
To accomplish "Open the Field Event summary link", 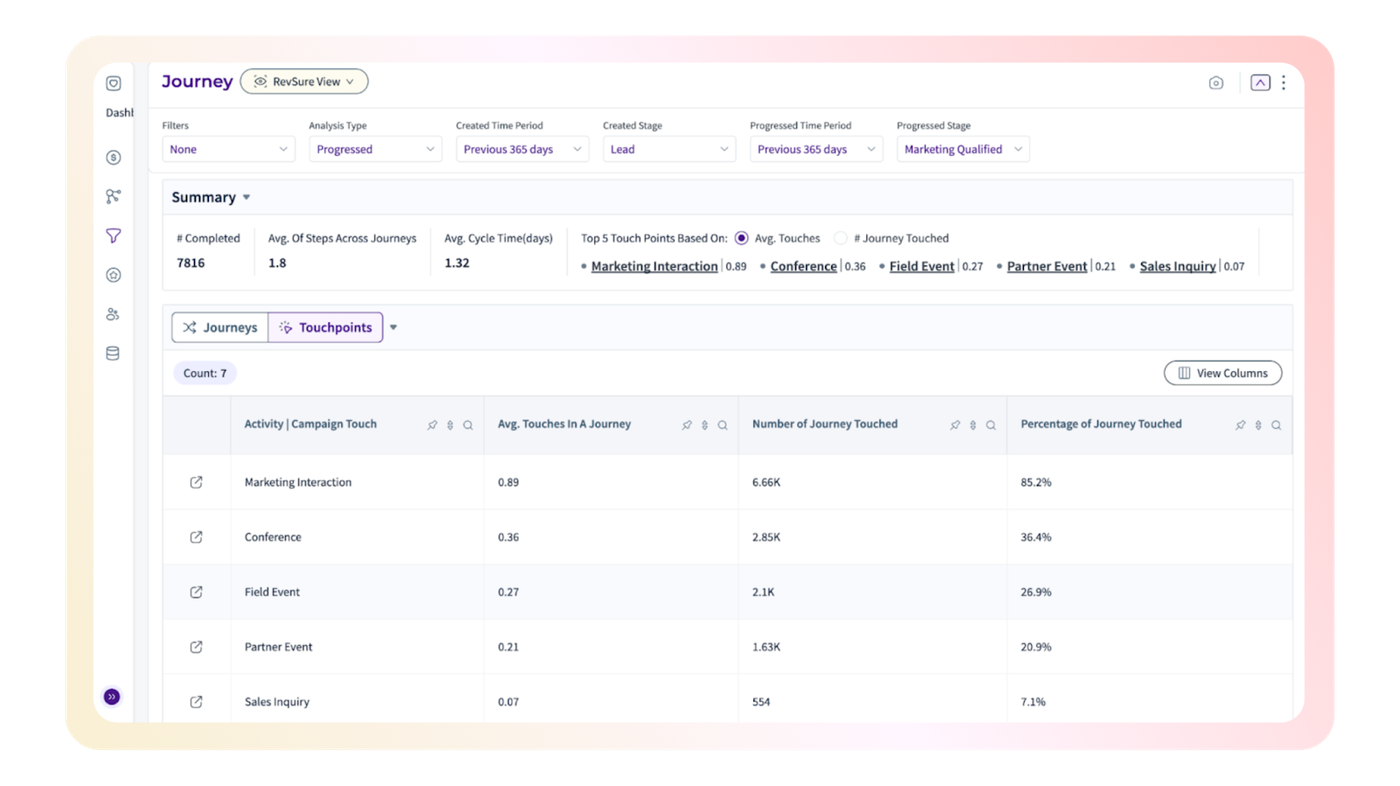I will (x=921, y=266).
